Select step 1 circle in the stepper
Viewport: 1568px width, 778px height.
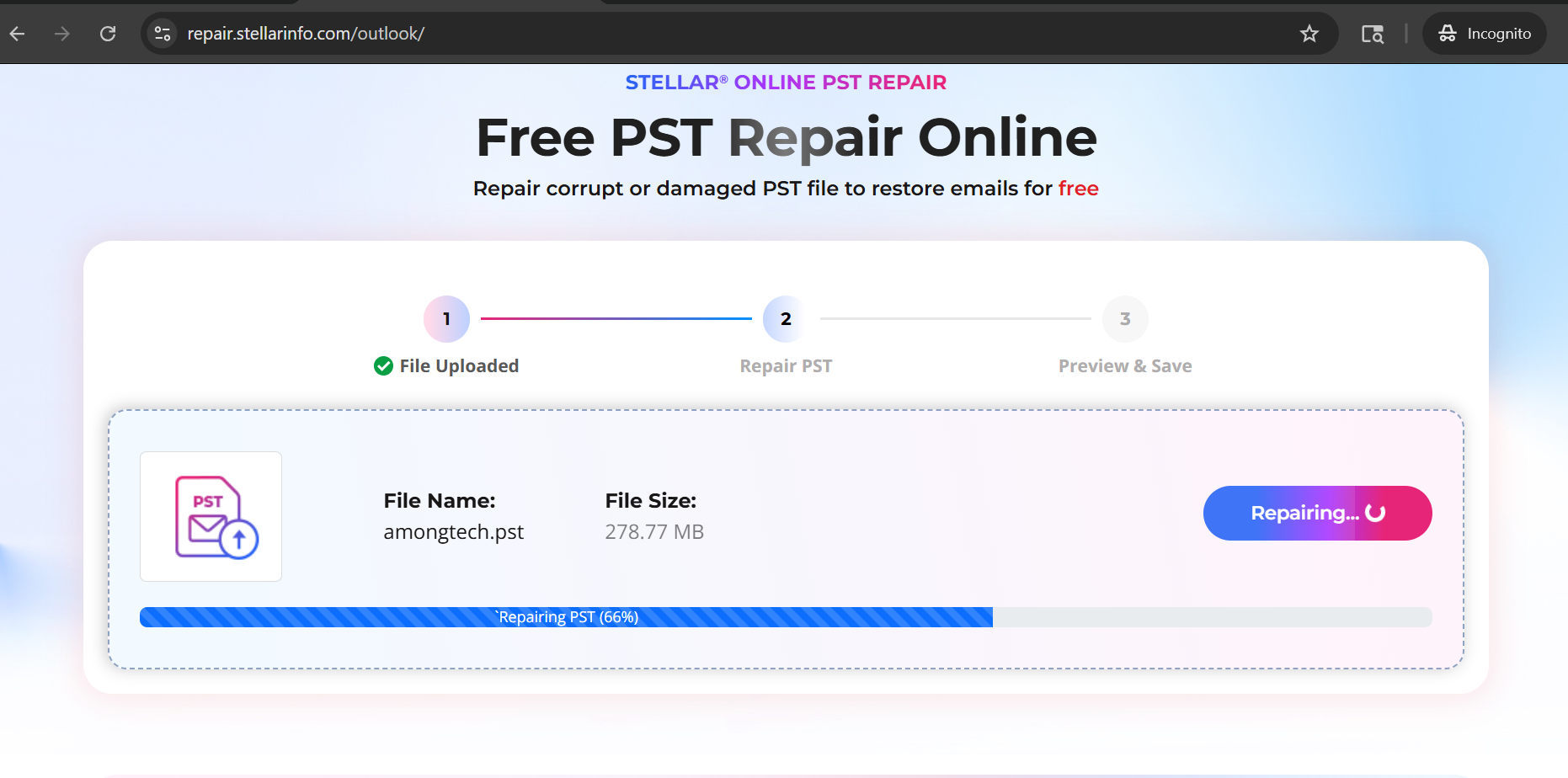tap(446, 319)
